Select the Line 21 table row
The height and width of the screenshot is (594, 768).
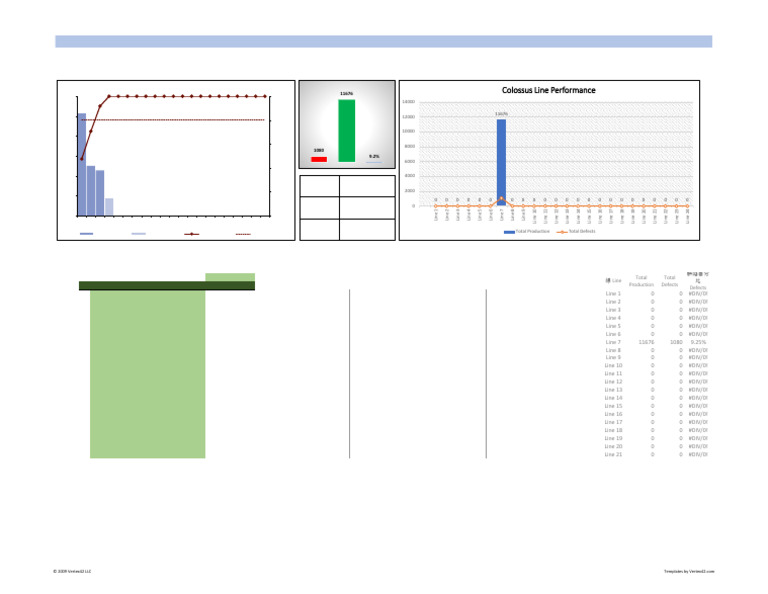[x=656, y=454]
